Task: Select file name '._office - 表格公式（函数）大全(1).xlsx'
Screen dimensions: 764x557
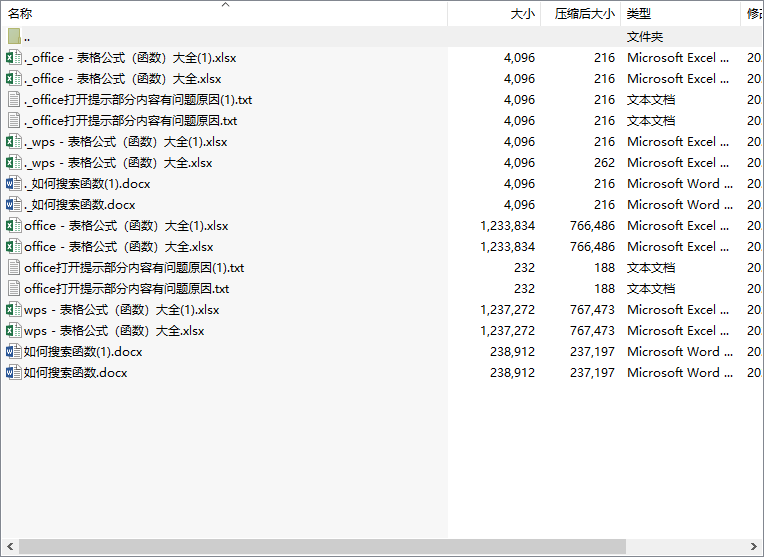Action: click(x=130, y=58)
